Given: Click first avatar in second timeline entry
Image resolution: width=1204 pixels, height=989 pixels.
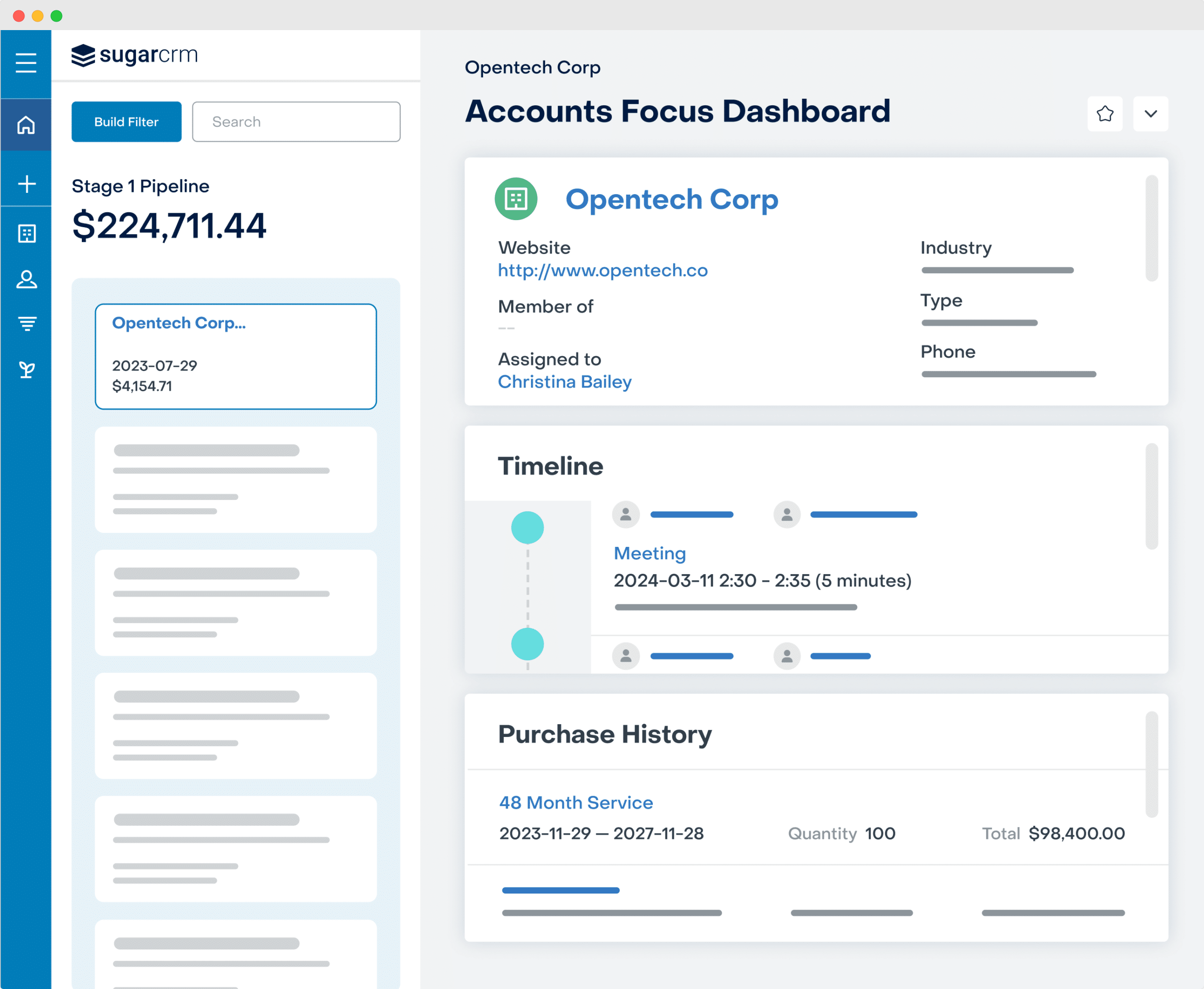Looking at the screenshot, I should tap(626, 657).
